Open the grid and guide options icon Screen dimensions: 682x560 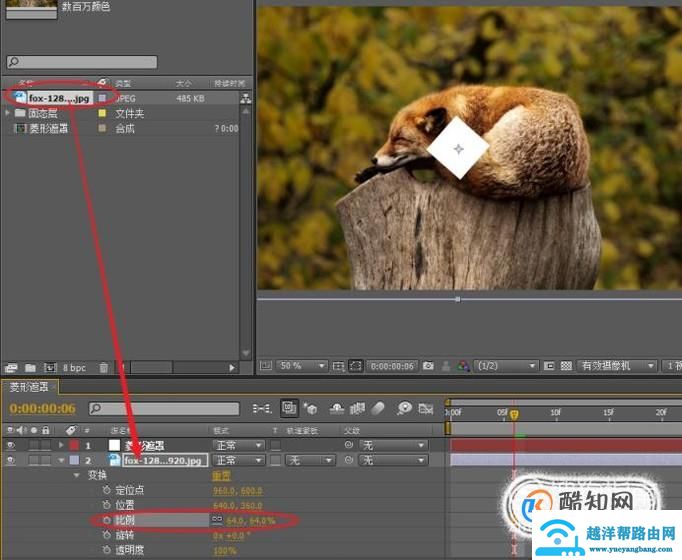click(x=338, y=366)
